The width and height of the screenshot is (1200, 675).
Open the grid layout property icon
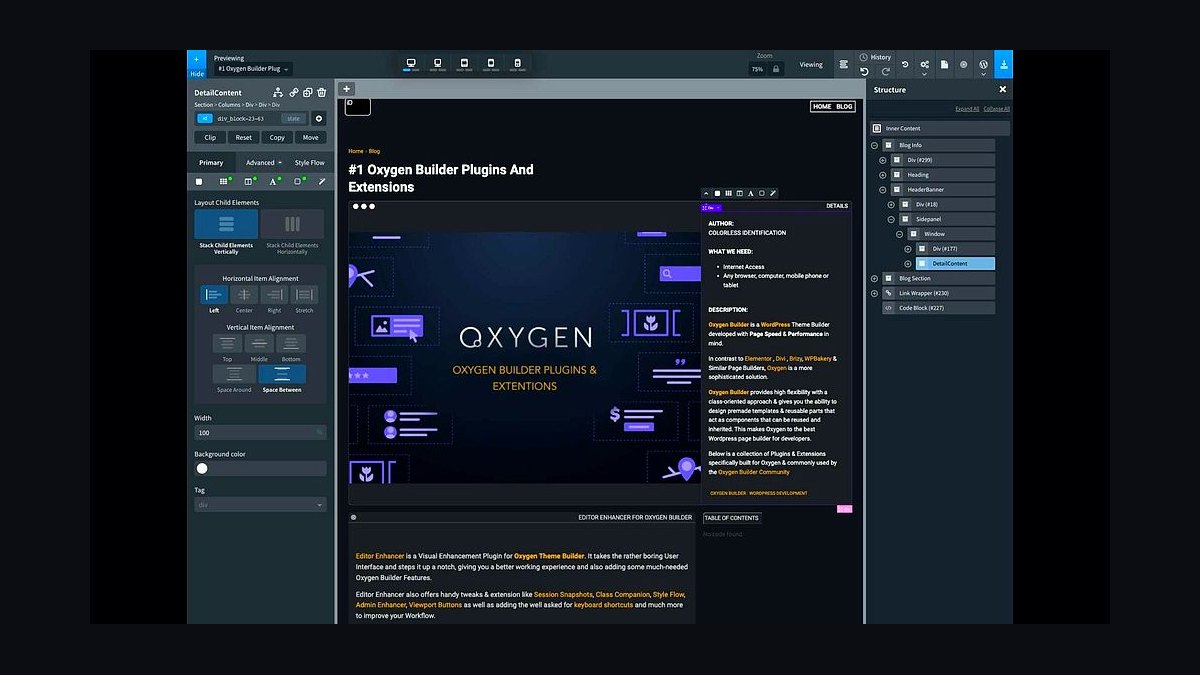tap(224, 181)
